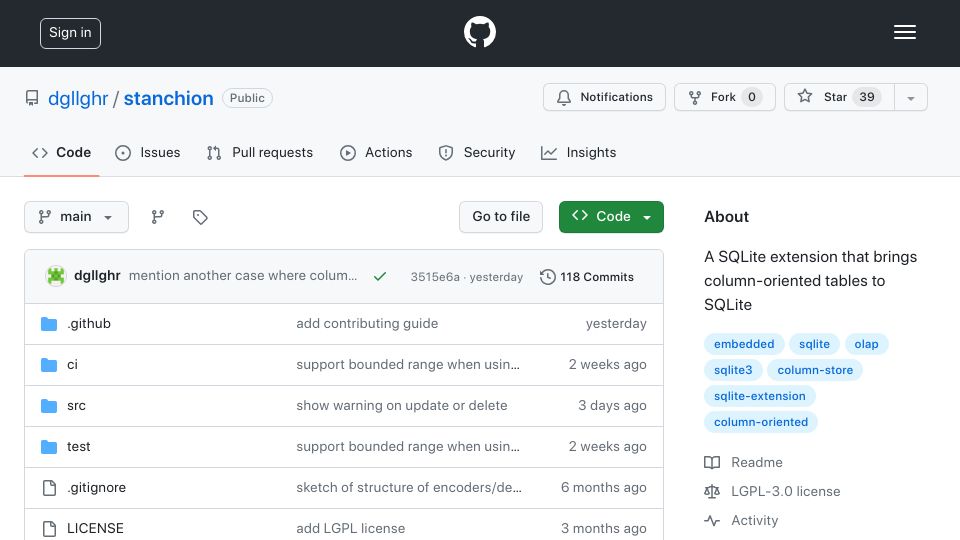Viewport: 960px width, 540px height.
Task: Click the pulse icon beside Activity
Action: [x=712, y=520]
